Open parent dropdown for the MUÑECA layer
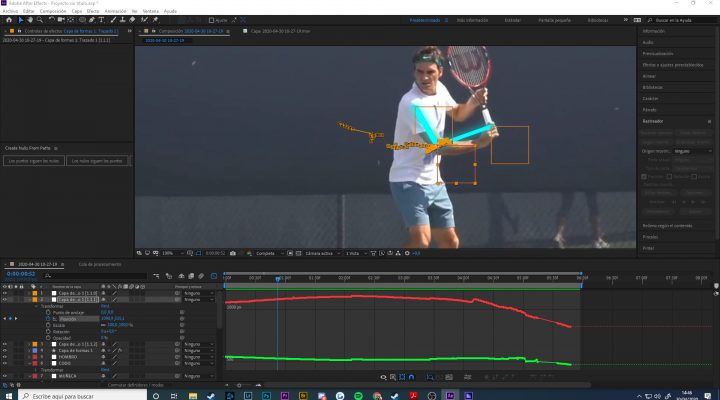This screenshot has height=400, width=720. click(x=198, y=376)
